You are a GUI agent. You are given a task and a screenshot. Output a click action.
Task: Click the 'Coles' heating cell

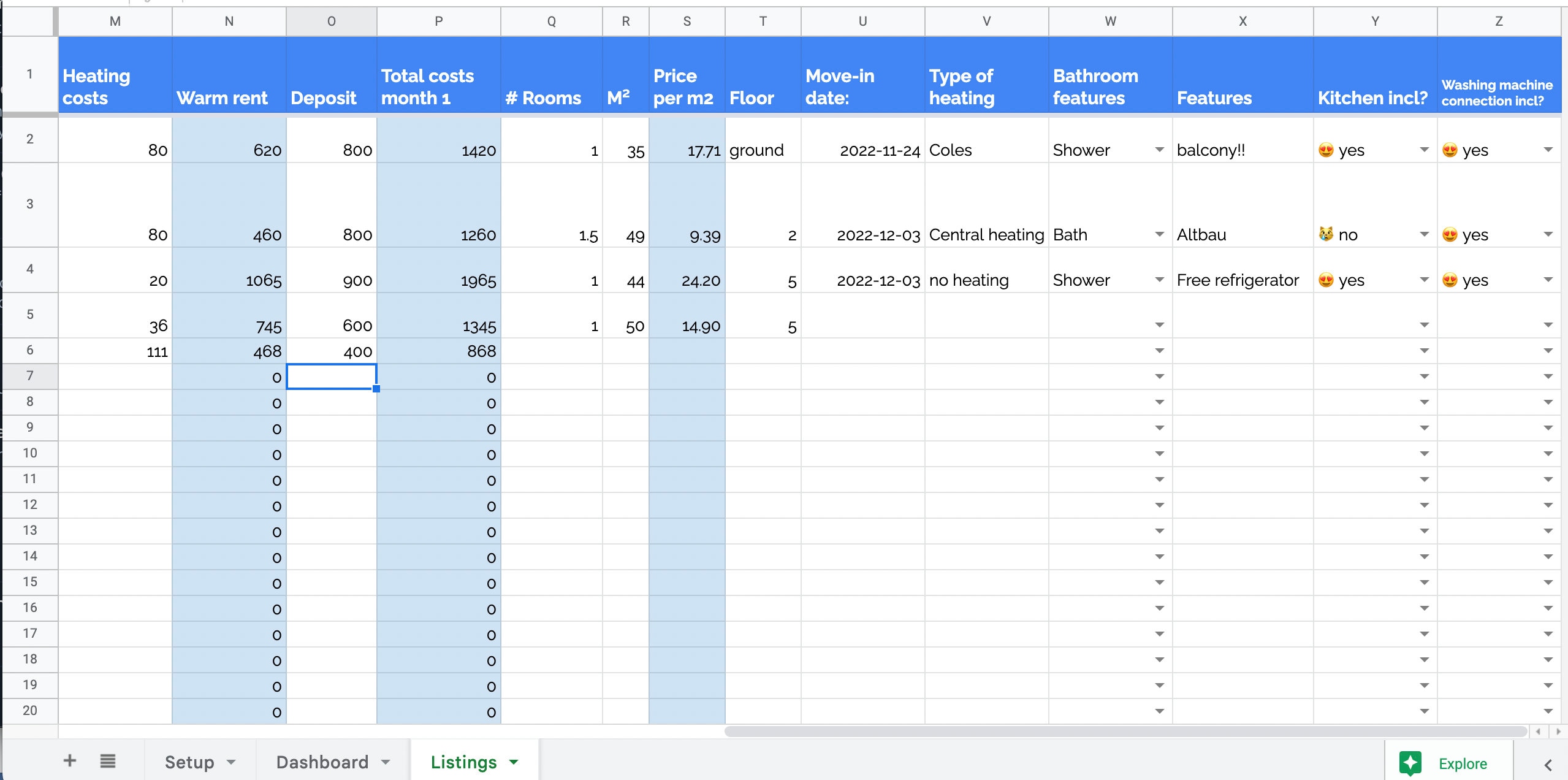(x=987, y=140)
